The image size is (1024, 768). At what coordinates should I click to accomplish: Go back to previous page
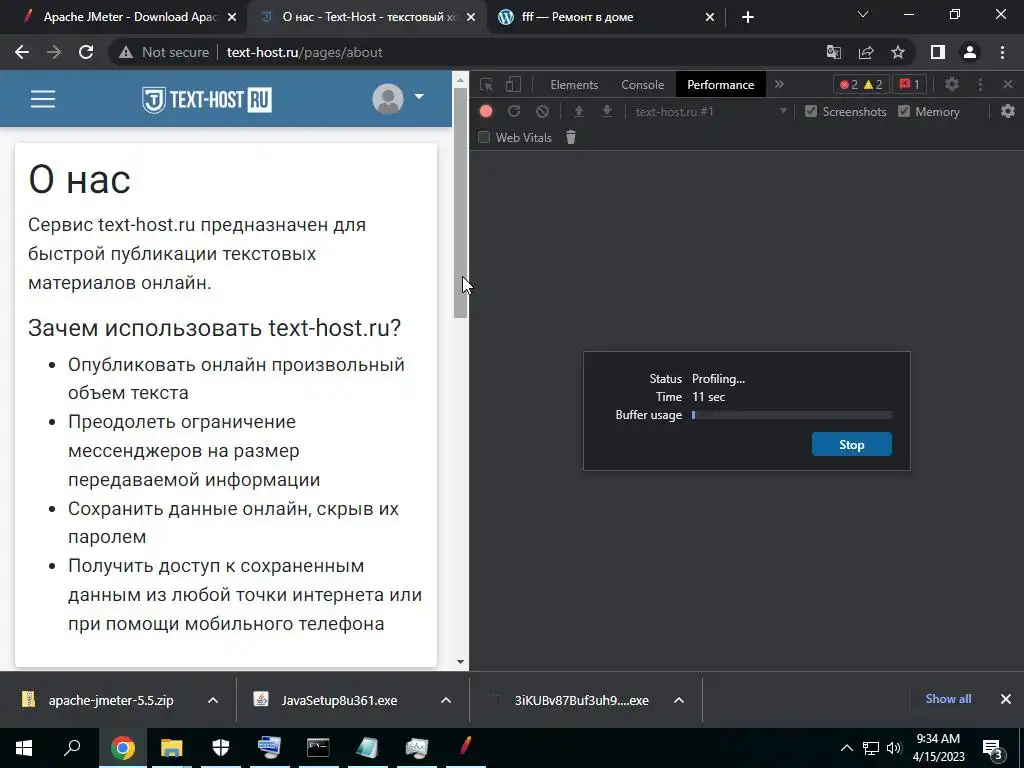coord(22,52)
